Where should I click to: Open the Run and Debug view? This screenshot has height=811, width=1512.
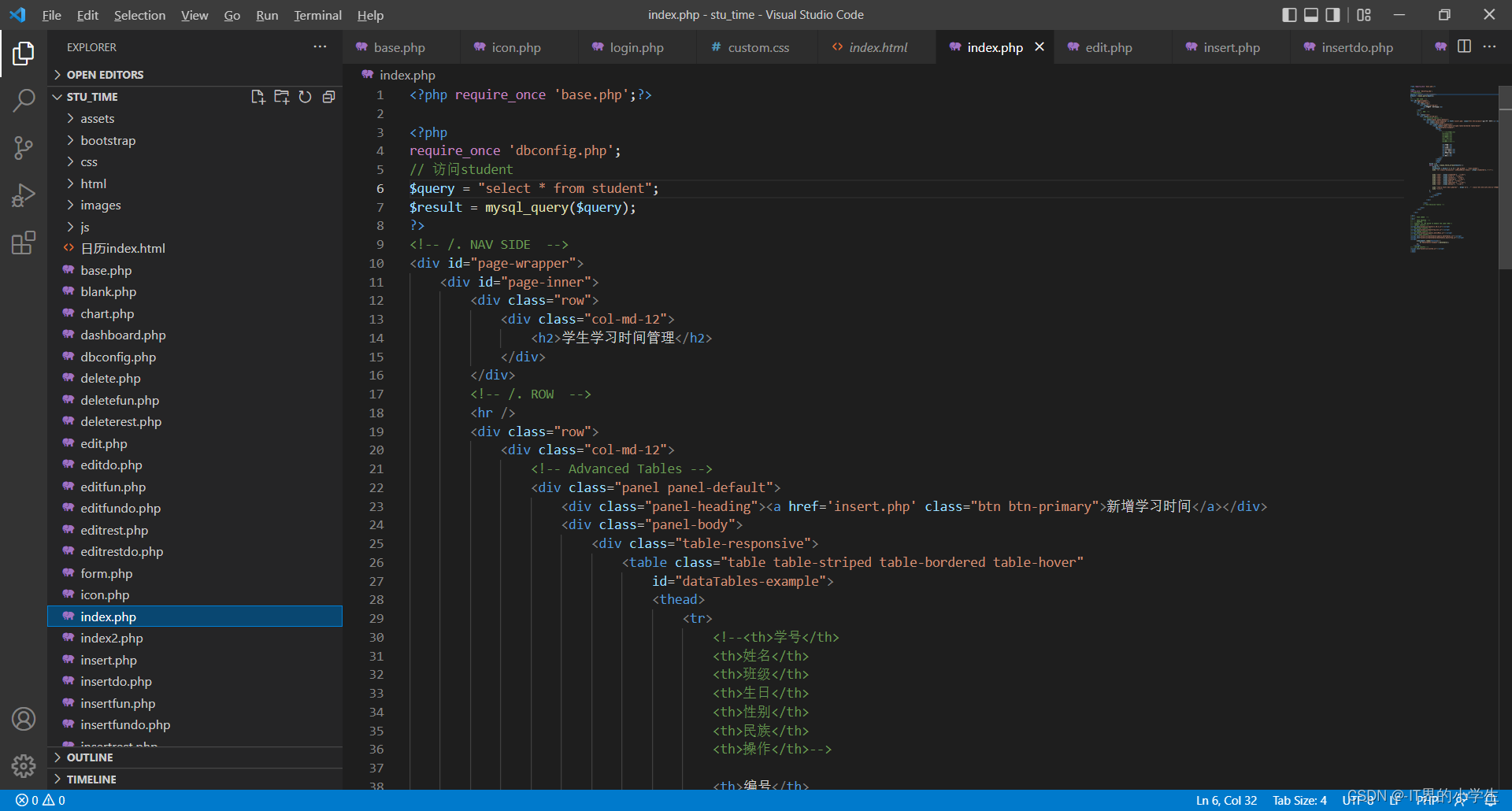(x=24, y=194)
